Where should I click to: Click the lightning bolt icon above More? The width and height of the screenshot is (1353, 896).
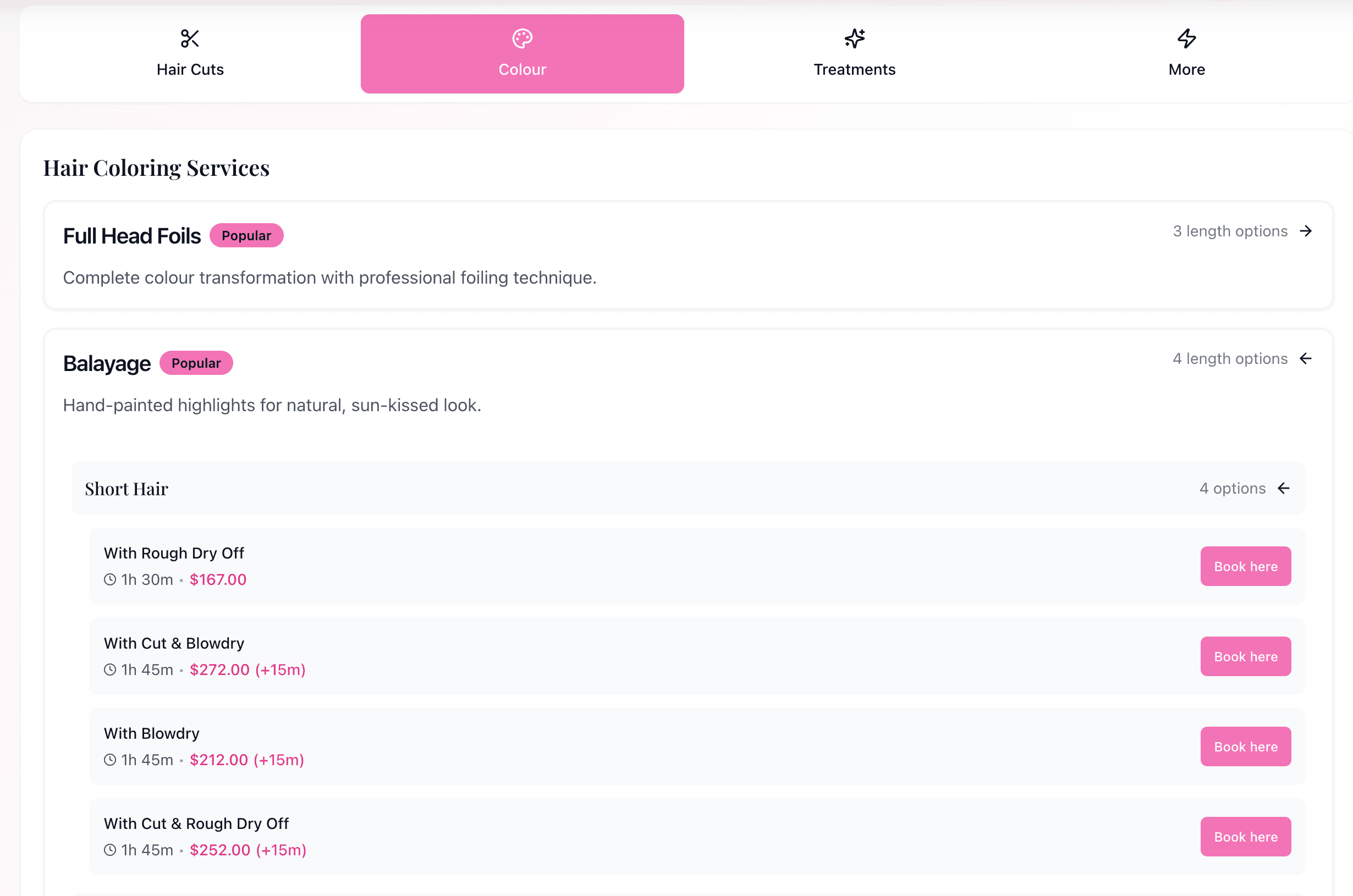pyautogui.click(x=1187, y=39)
